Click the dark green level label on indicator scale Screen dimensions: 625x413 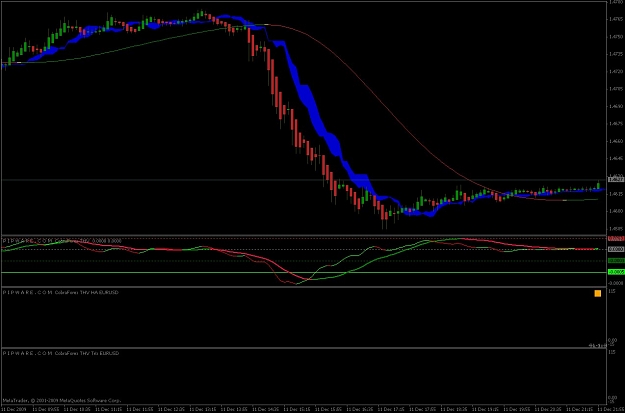tap(616, 260)
